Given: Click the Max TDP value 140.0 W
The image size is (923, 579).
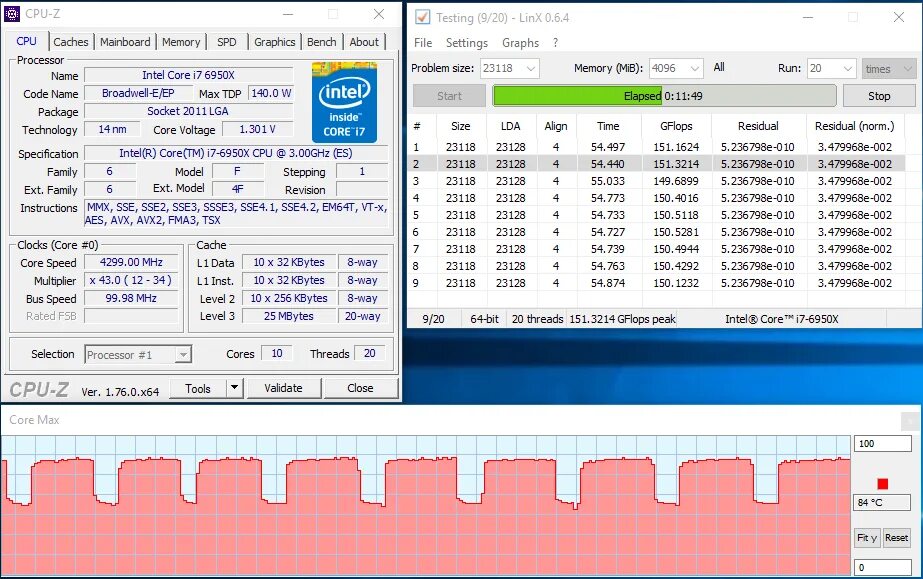Looking at the screenshot, I should [271, 93].
